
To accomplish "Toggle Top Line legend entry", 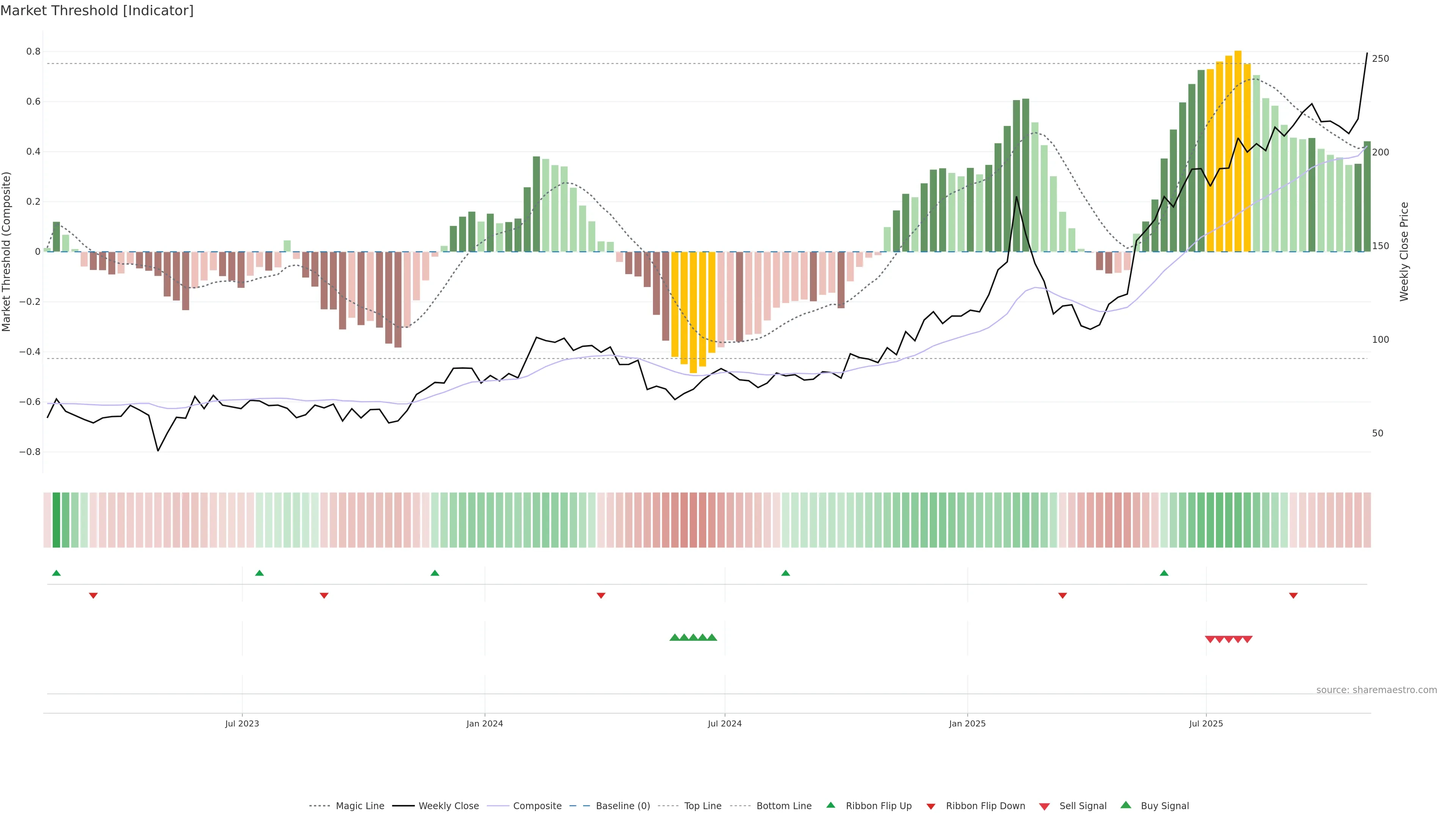I will pyautogui.click(x=703, y=806).
